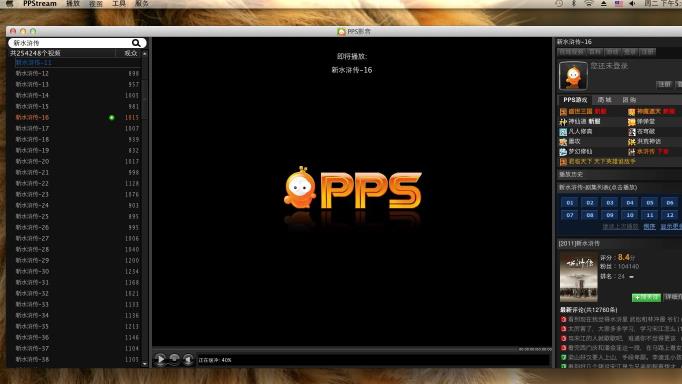Viewport: 682px width, 384px height.
Task: Expand the 播放历史 section header
Action: pyautogui.click(x=619, y=174)
